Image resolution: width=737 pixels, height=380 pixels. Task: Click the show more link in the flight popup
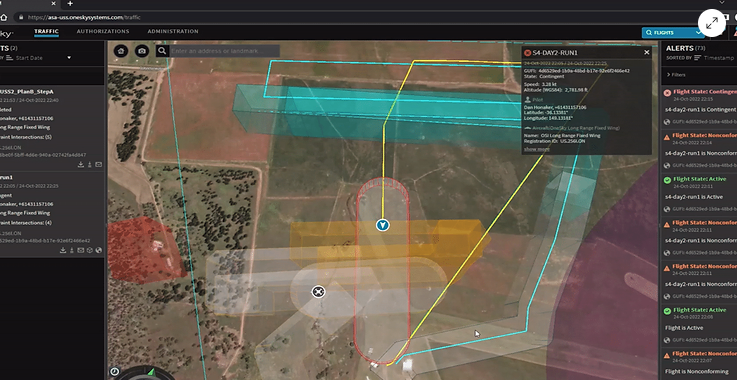coord(537,149)
